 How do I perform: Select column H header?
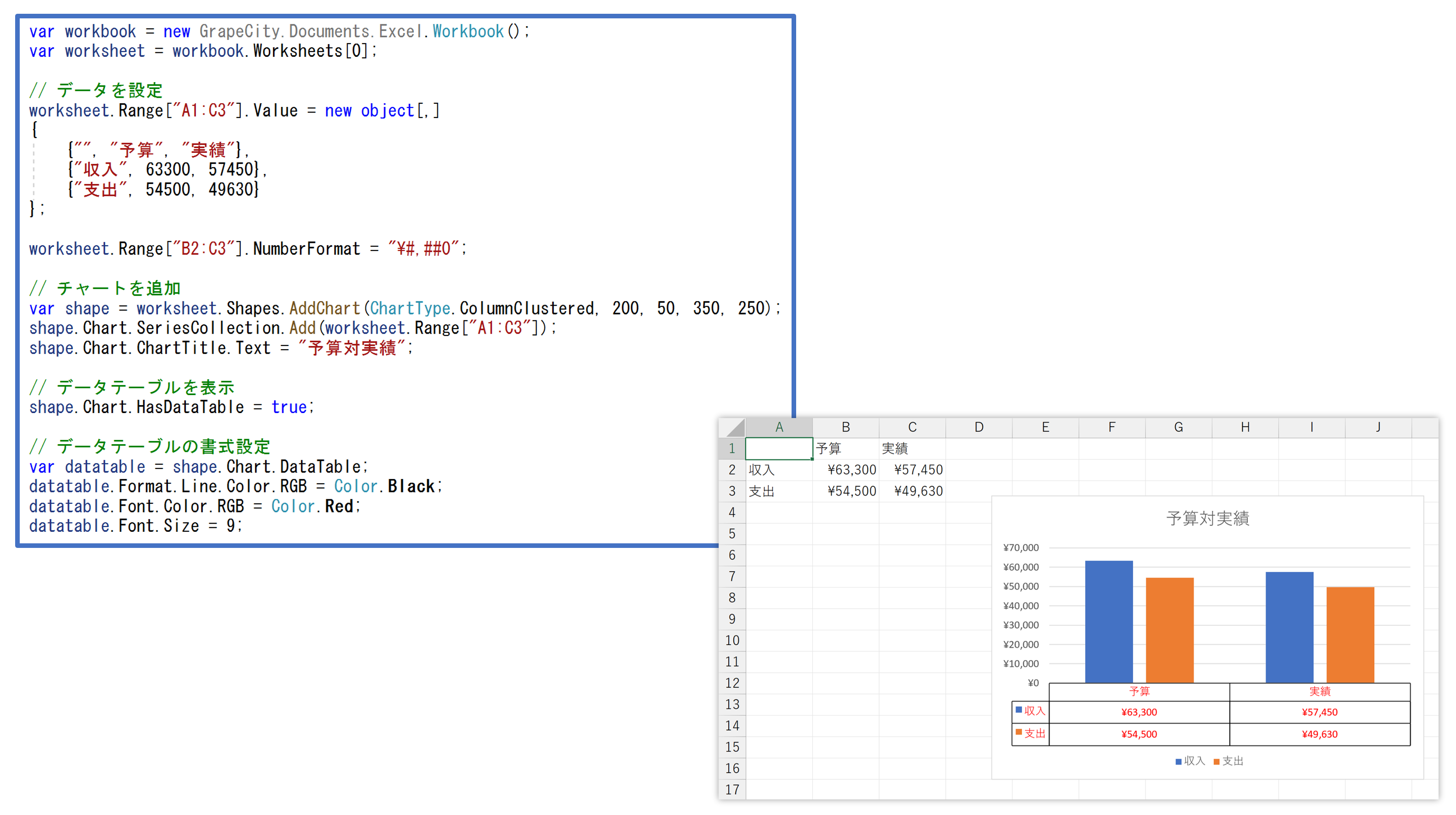pyautogui.click(x=1245, y=427)
